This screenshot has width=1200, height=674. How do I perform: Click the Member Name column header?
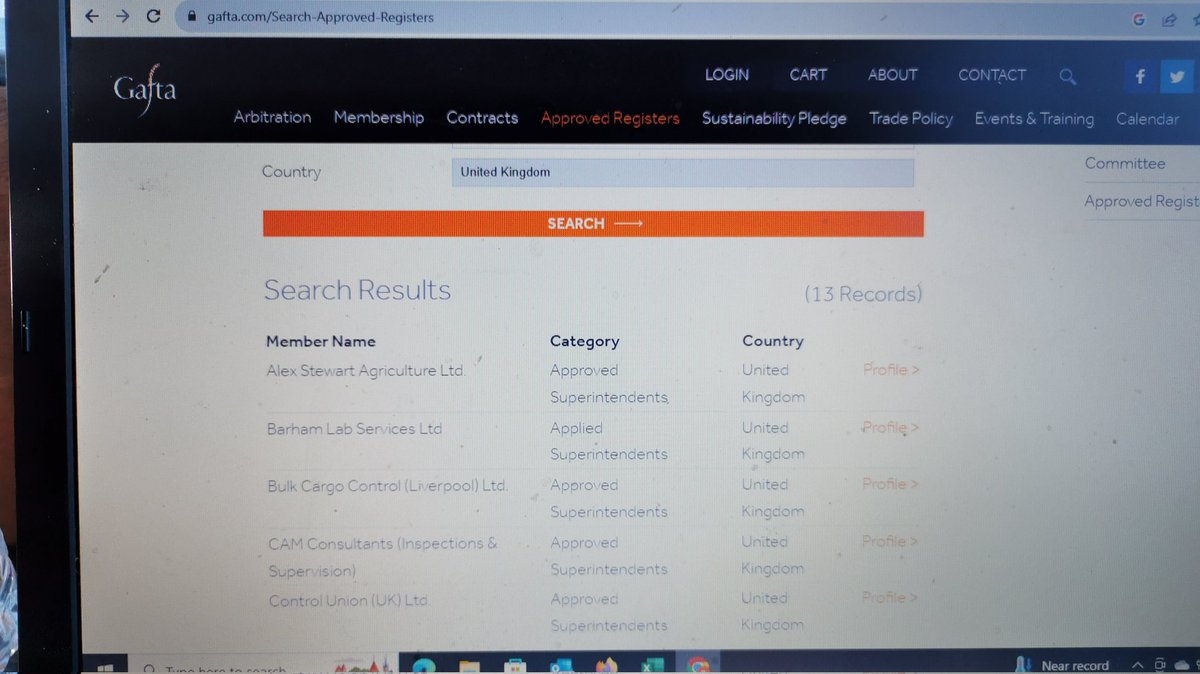click(x=321, y=341)
